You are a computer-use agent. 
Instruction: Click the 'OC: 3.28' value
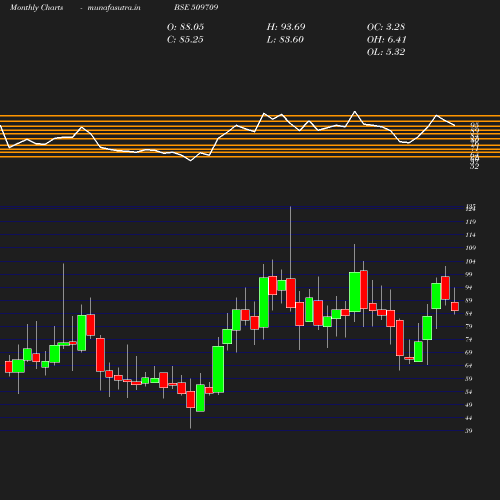coord(386,27)
